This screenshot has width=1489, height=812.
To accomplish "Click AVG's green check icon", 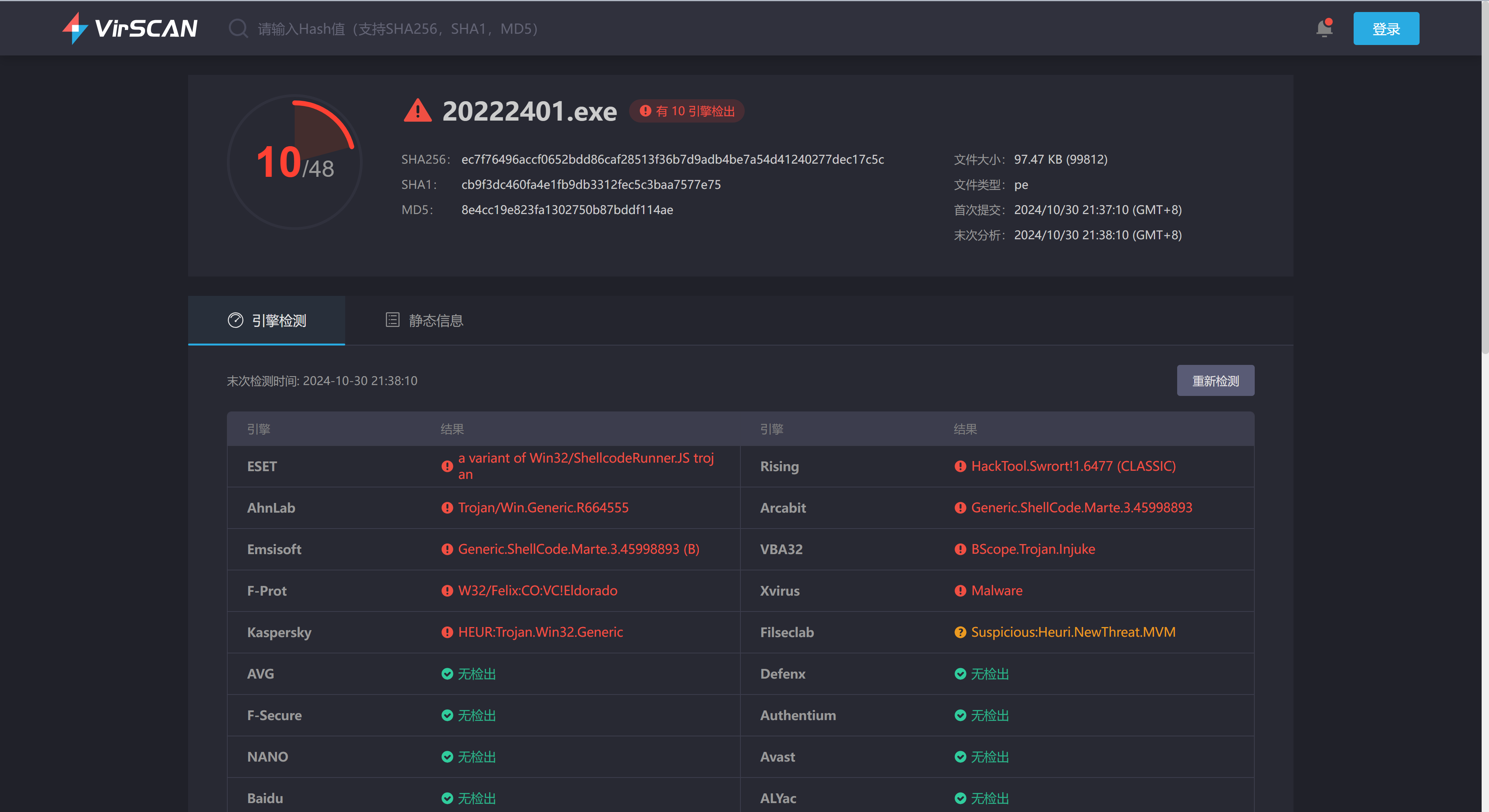I will 447,674.
